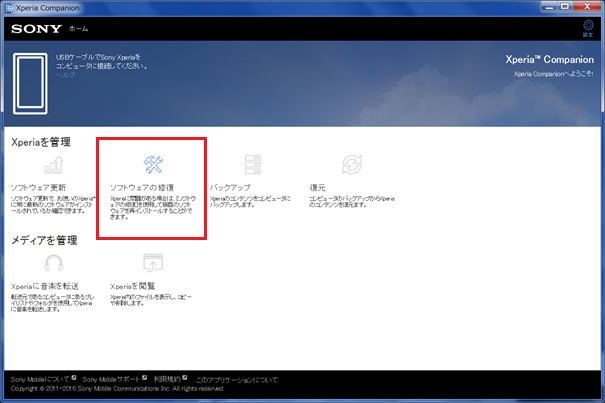Click the backup server icon
The image size is (605, 403).
click(x=253, y=165)
